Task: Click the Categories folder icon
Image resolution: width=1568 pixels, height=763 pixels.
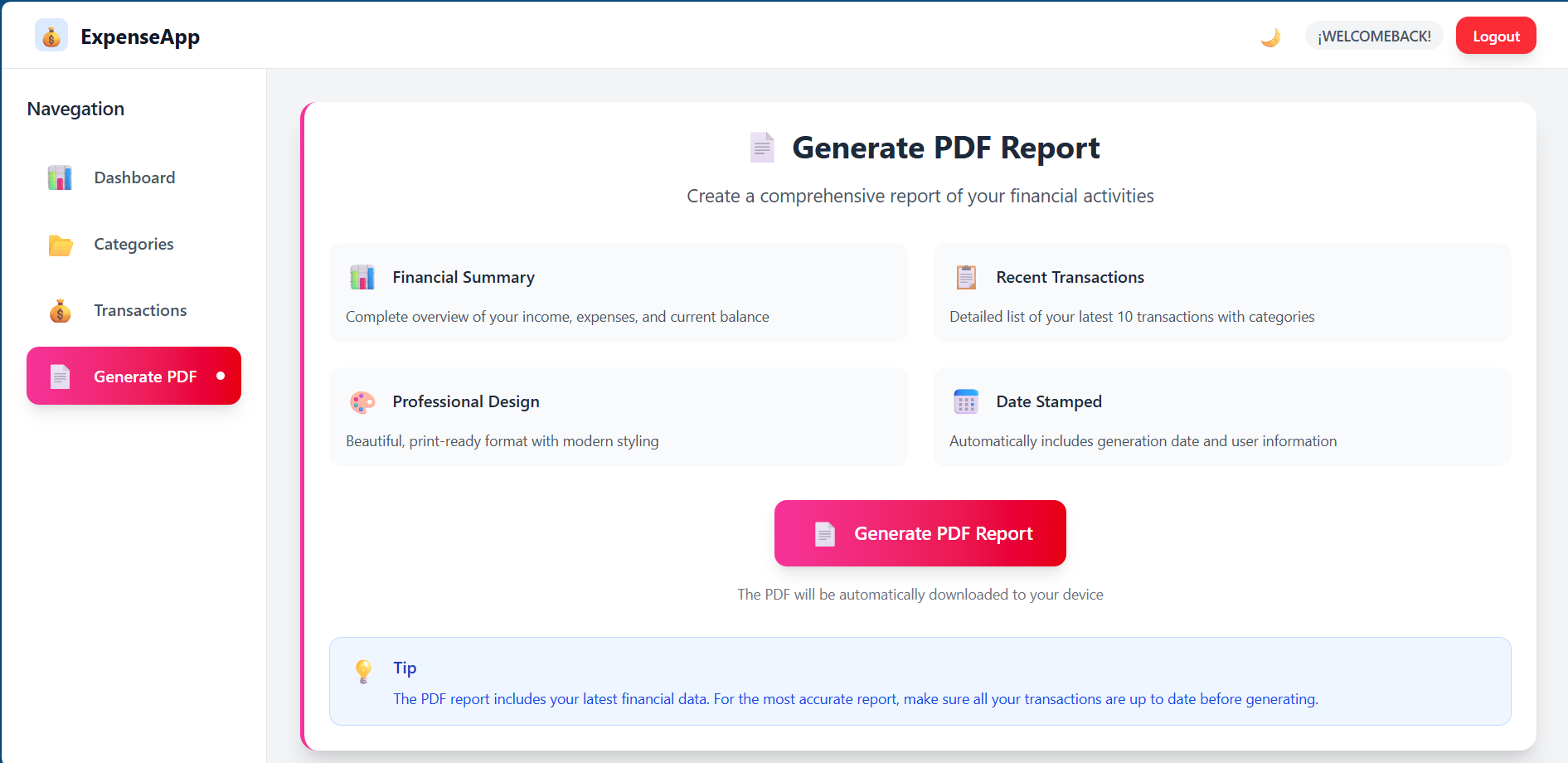Action: tap(60, 245)
